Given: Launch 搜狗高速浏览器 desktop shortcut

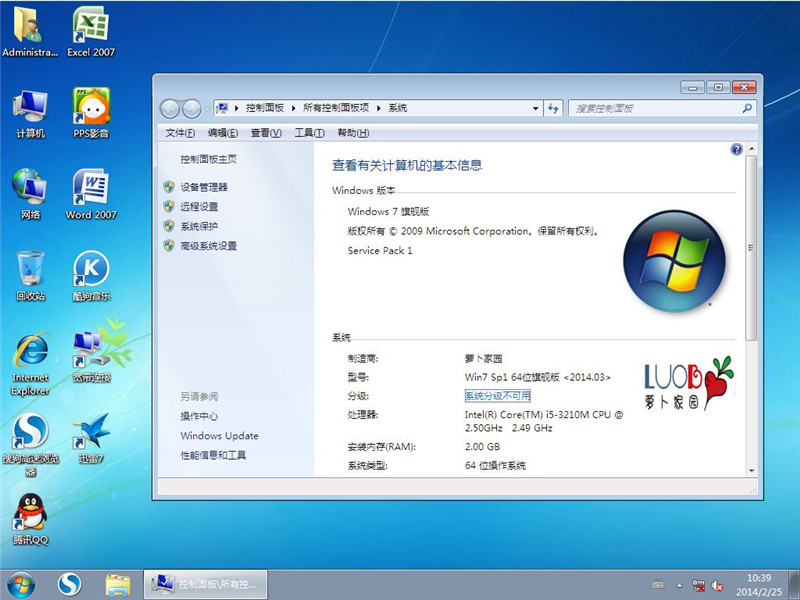Looking at the screenshot, I should pos(31,444).
